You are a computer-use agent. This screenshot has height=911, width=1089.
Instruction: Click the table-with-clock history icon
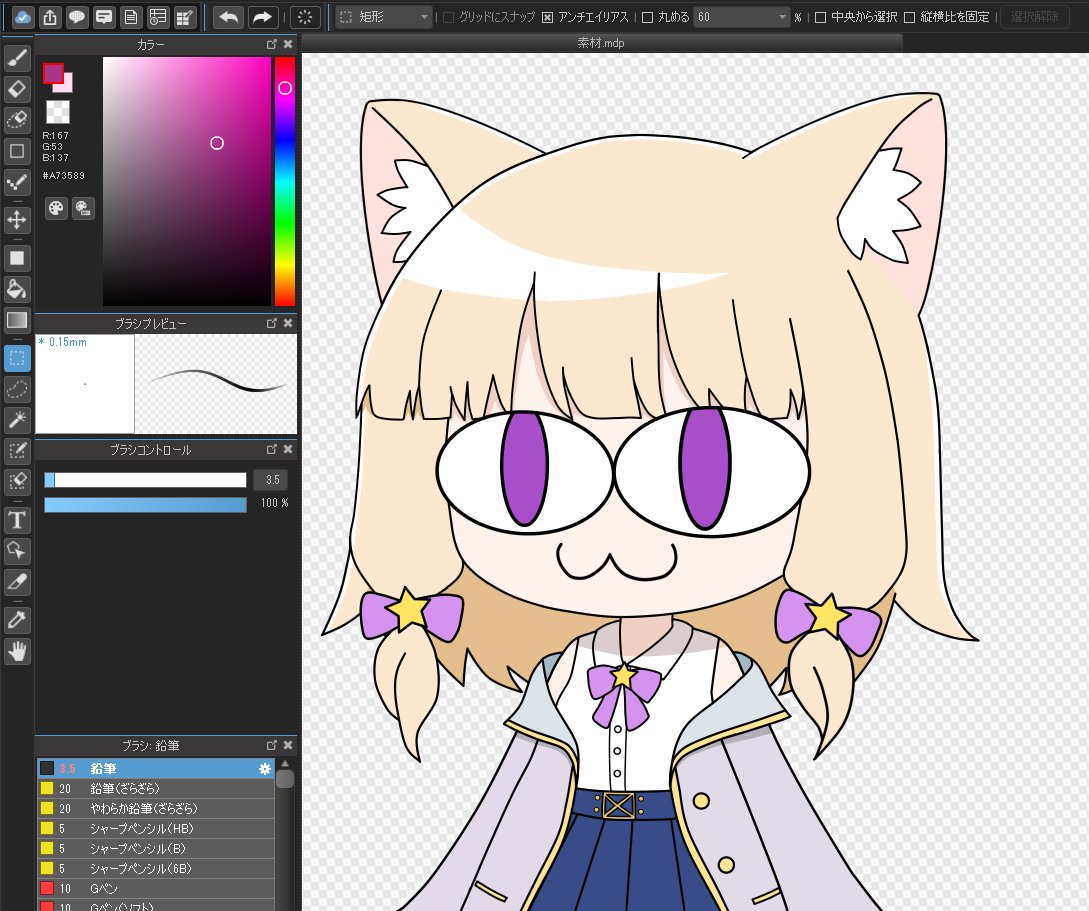(158, 17)
